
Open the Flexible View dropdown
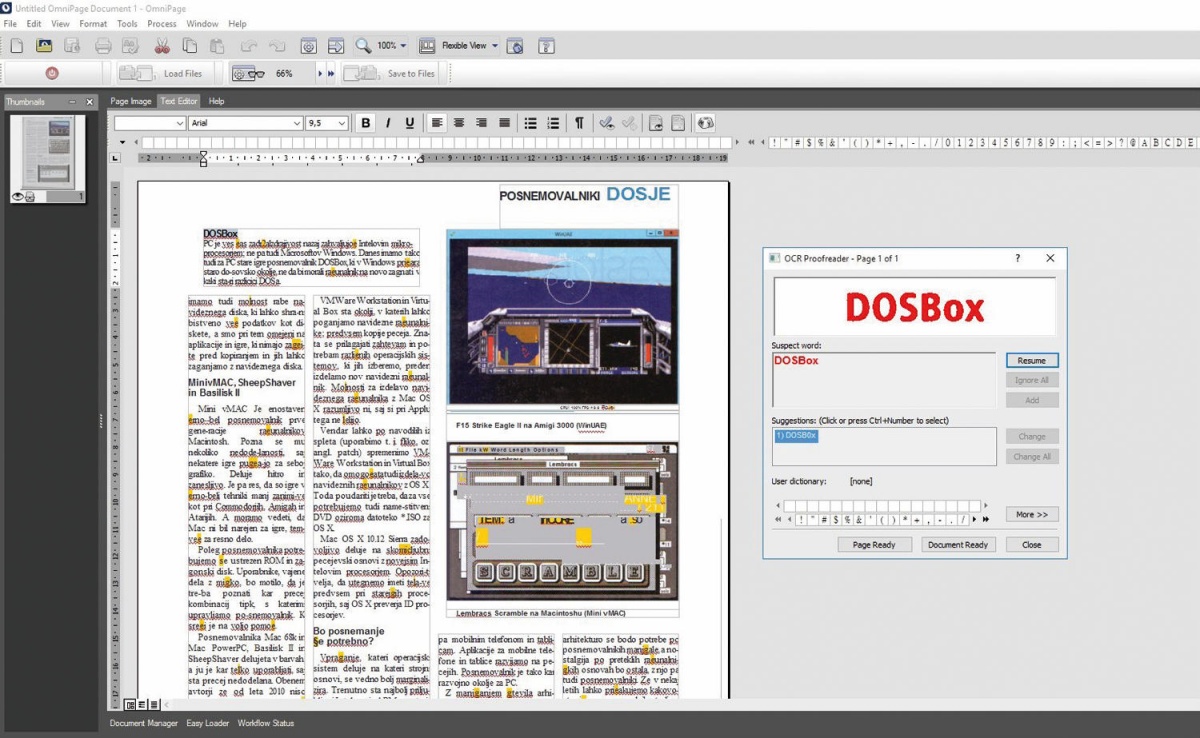(495, 46)
